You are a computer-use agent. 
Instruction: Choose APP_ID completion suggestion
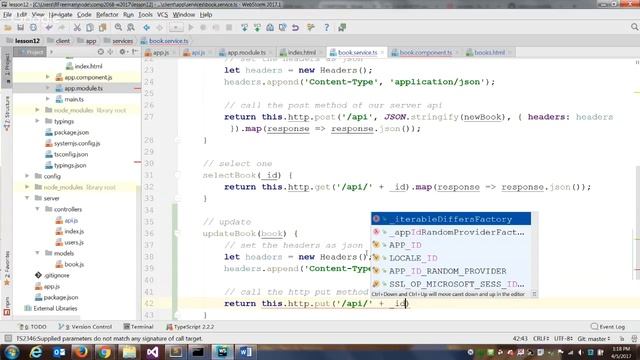coord(451,245)
